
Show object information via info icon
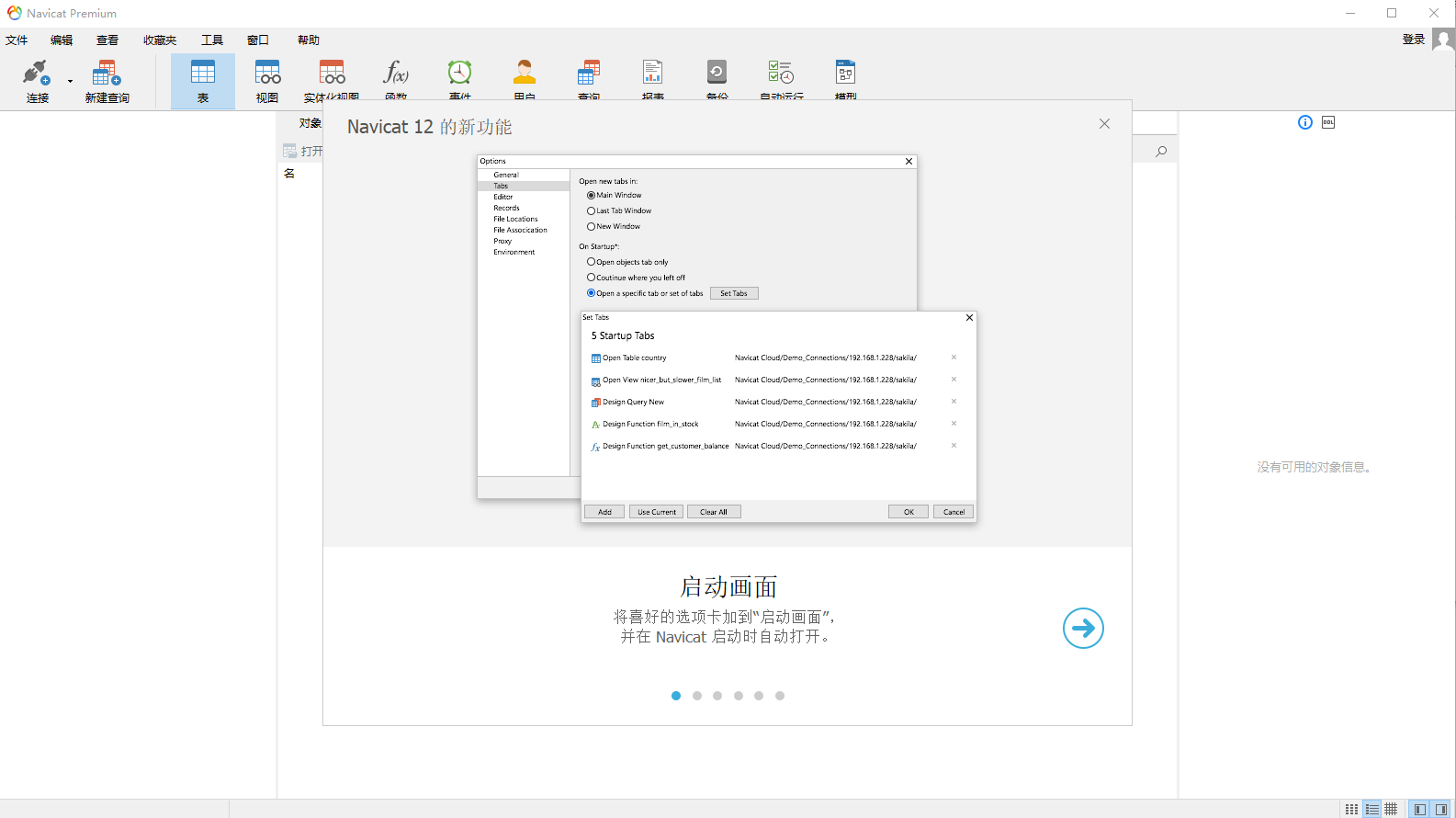coord(1305,122)
